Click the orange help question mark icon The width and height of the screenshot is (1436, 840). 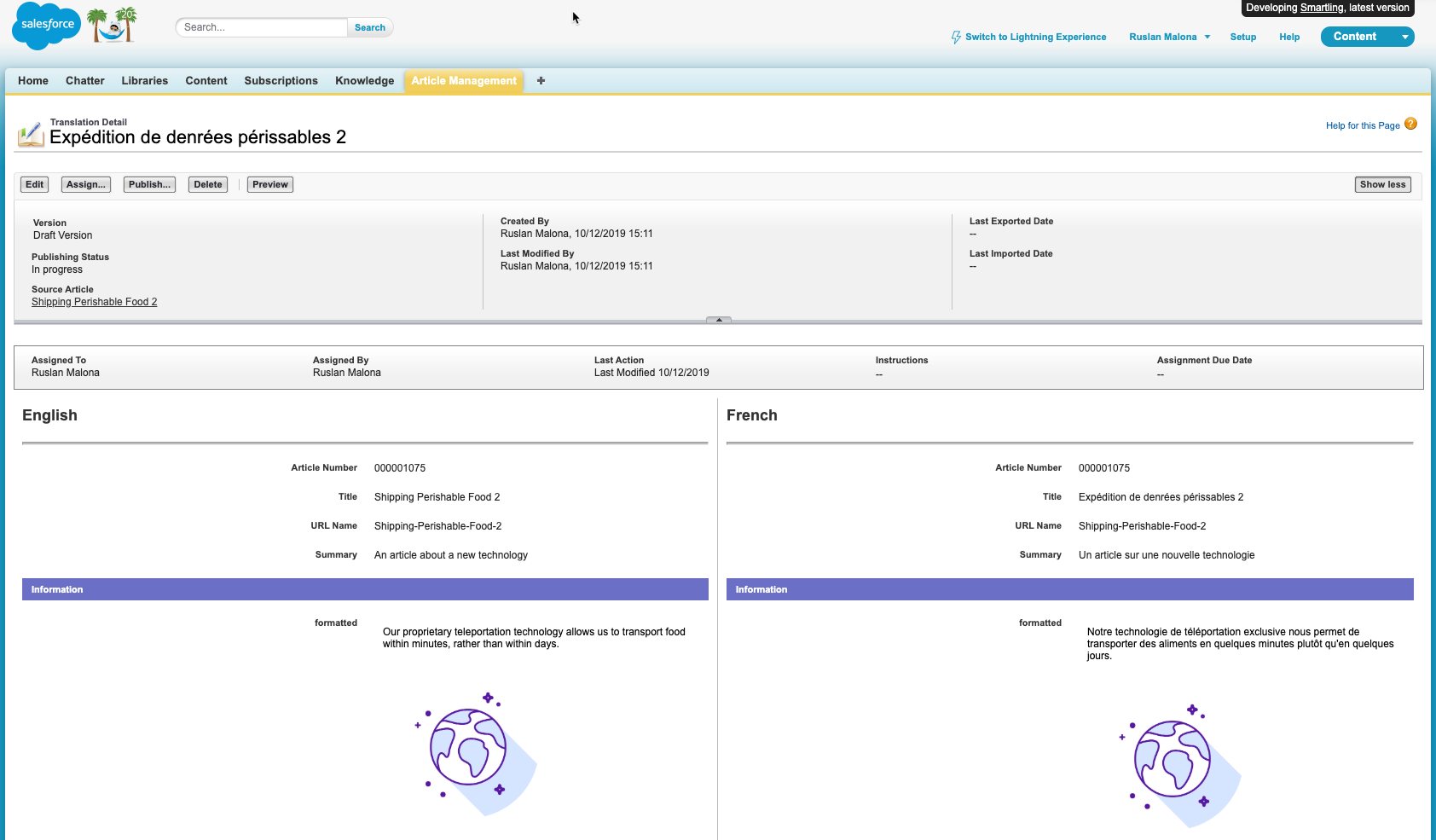click(1410, 125)
